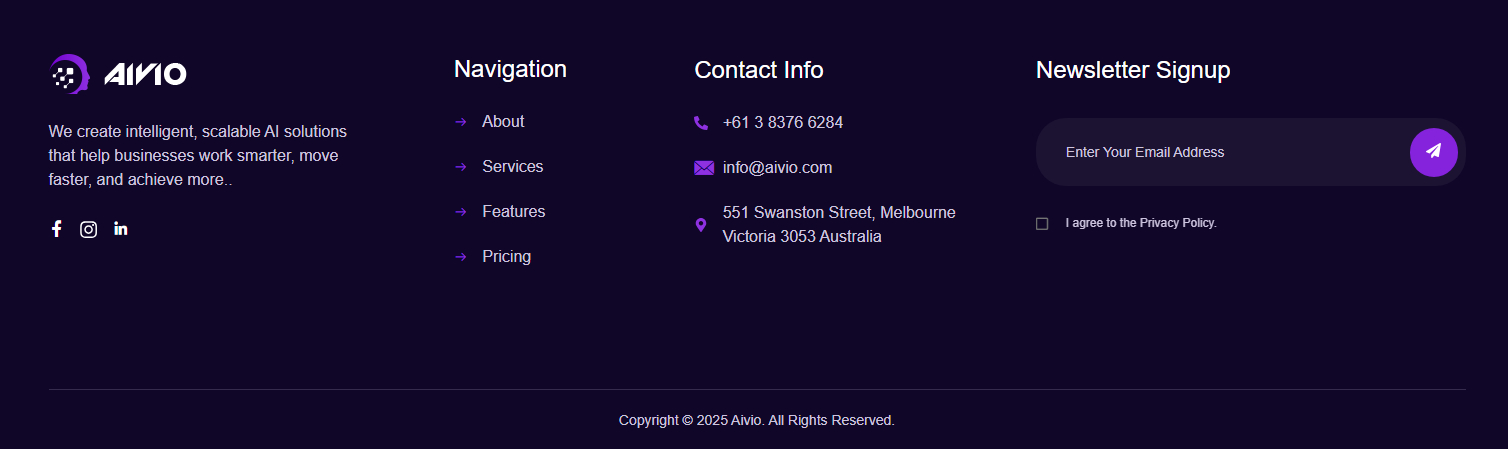Click the Privacy Policy agreement text
The image size is (1508, 449).
pos(1141,223)
